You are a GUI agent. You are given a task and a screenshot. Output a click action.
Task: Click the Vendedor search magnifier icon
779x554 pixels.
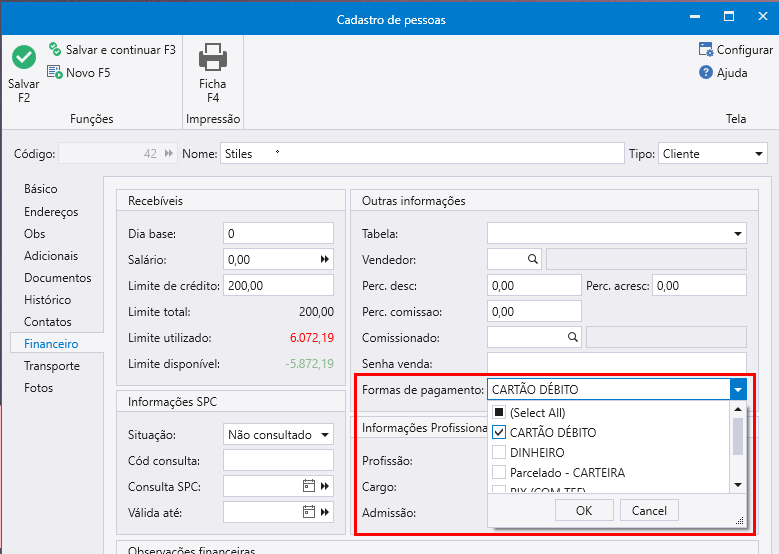point(533,259)
